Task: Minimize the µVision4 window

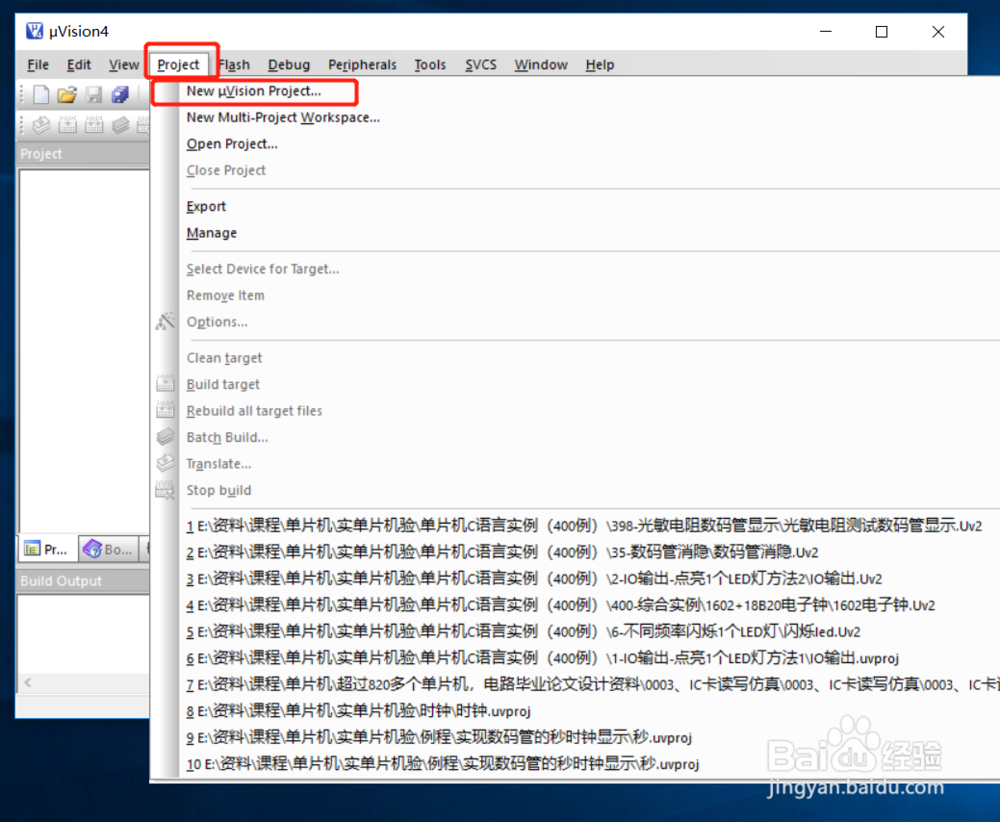Action: (826, 32)
